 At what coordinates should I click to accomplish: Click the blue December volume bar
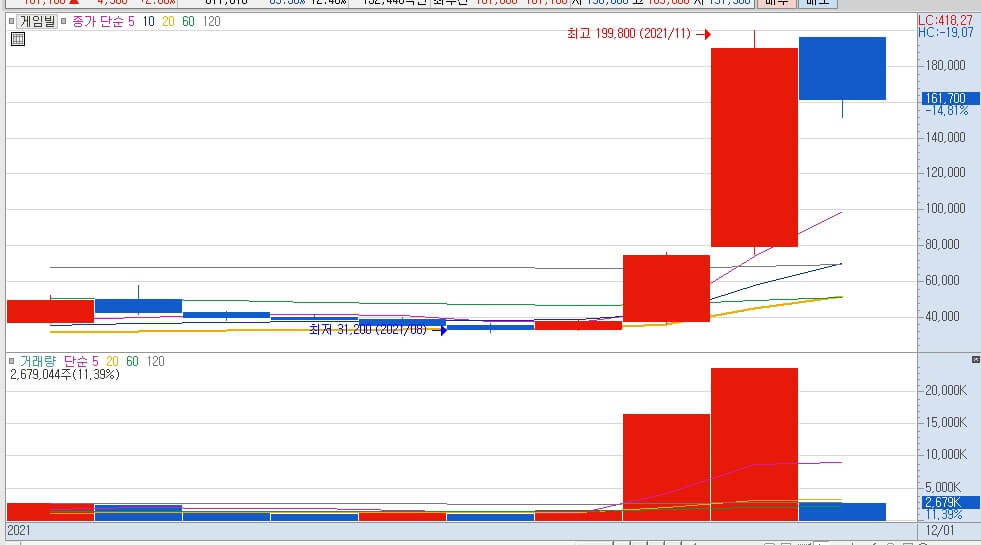tap(842, 512)
